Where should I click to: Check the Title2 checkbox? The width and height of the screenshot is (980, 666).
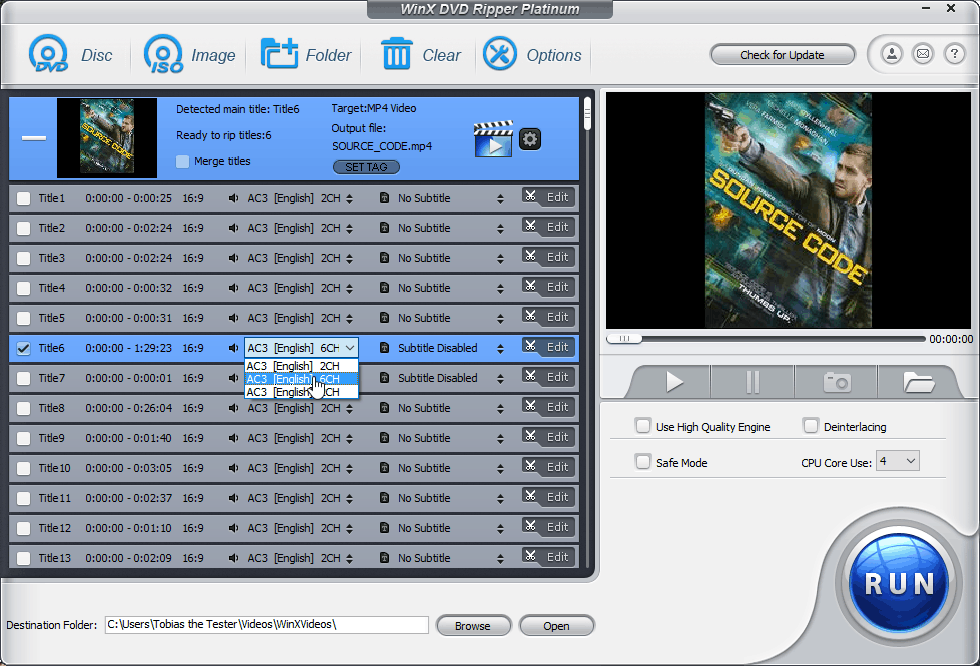pyautogui.click(x=24, y=229)
